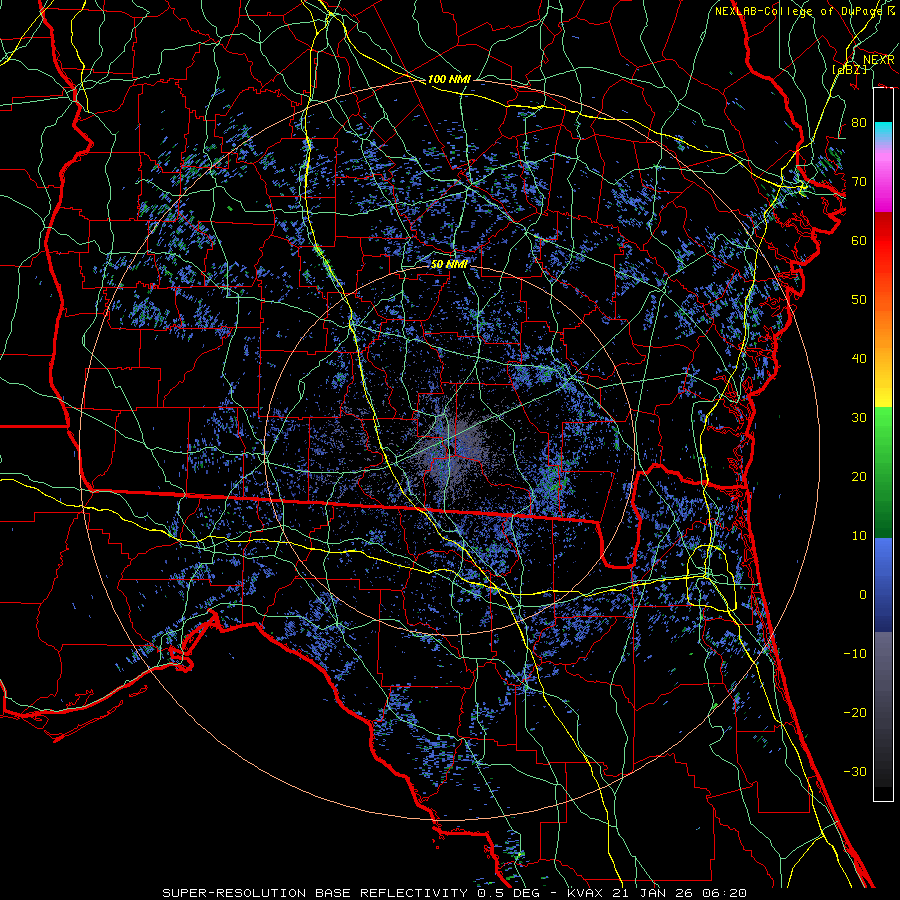Click the -30 value on the dBZ scale
The image size is (900, 900).
[855, 772]
